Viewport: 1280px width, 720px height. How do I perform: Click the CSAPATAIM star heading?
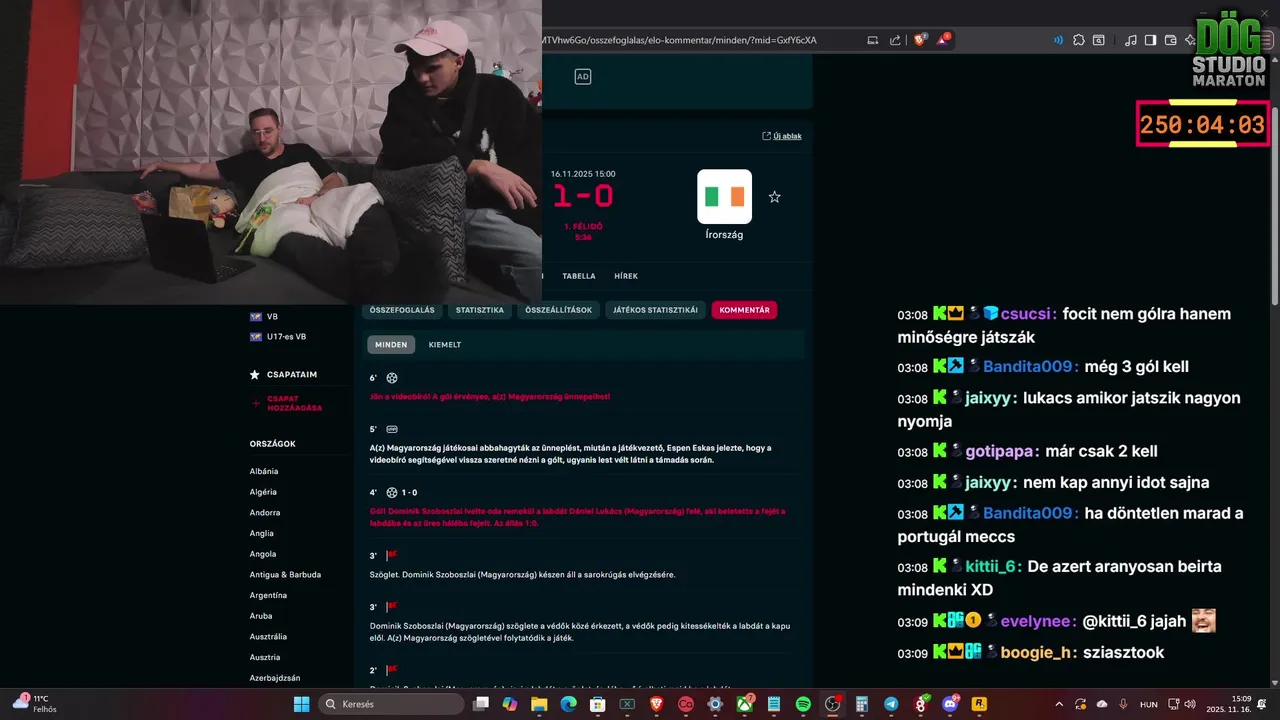tap(283, 375)
